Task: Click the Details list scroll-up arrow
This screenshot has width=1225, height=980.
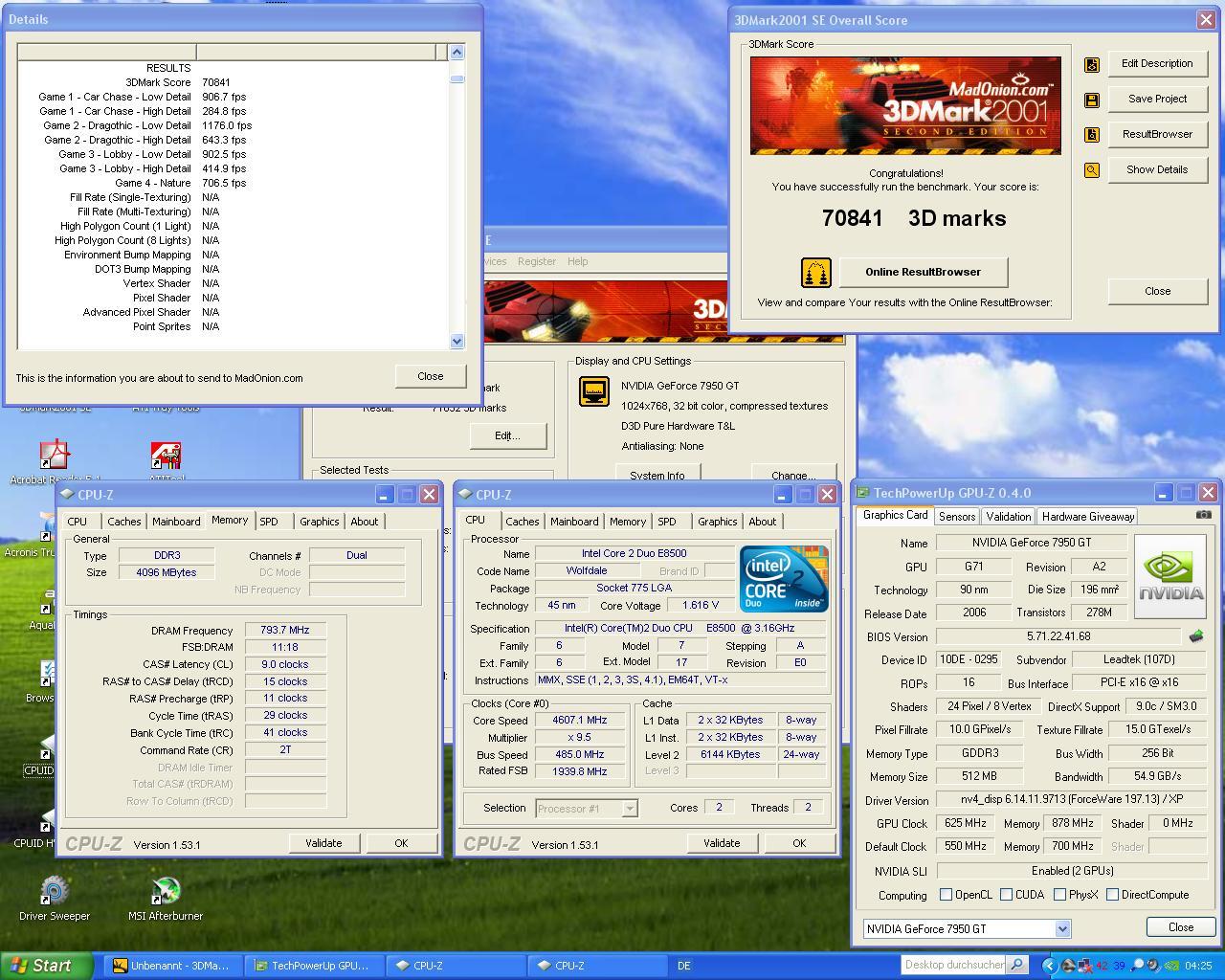Action: [457, 53]
